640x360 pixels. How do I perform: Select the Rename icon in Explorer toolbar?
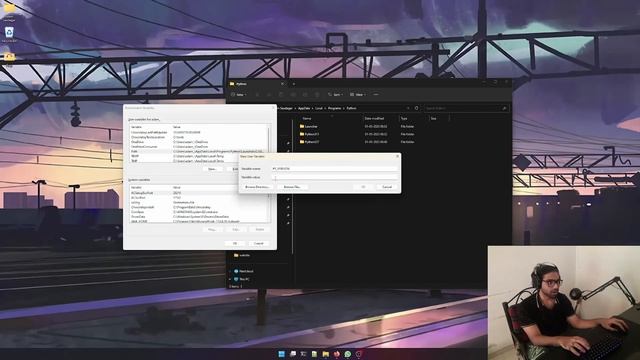coord(293,94)
